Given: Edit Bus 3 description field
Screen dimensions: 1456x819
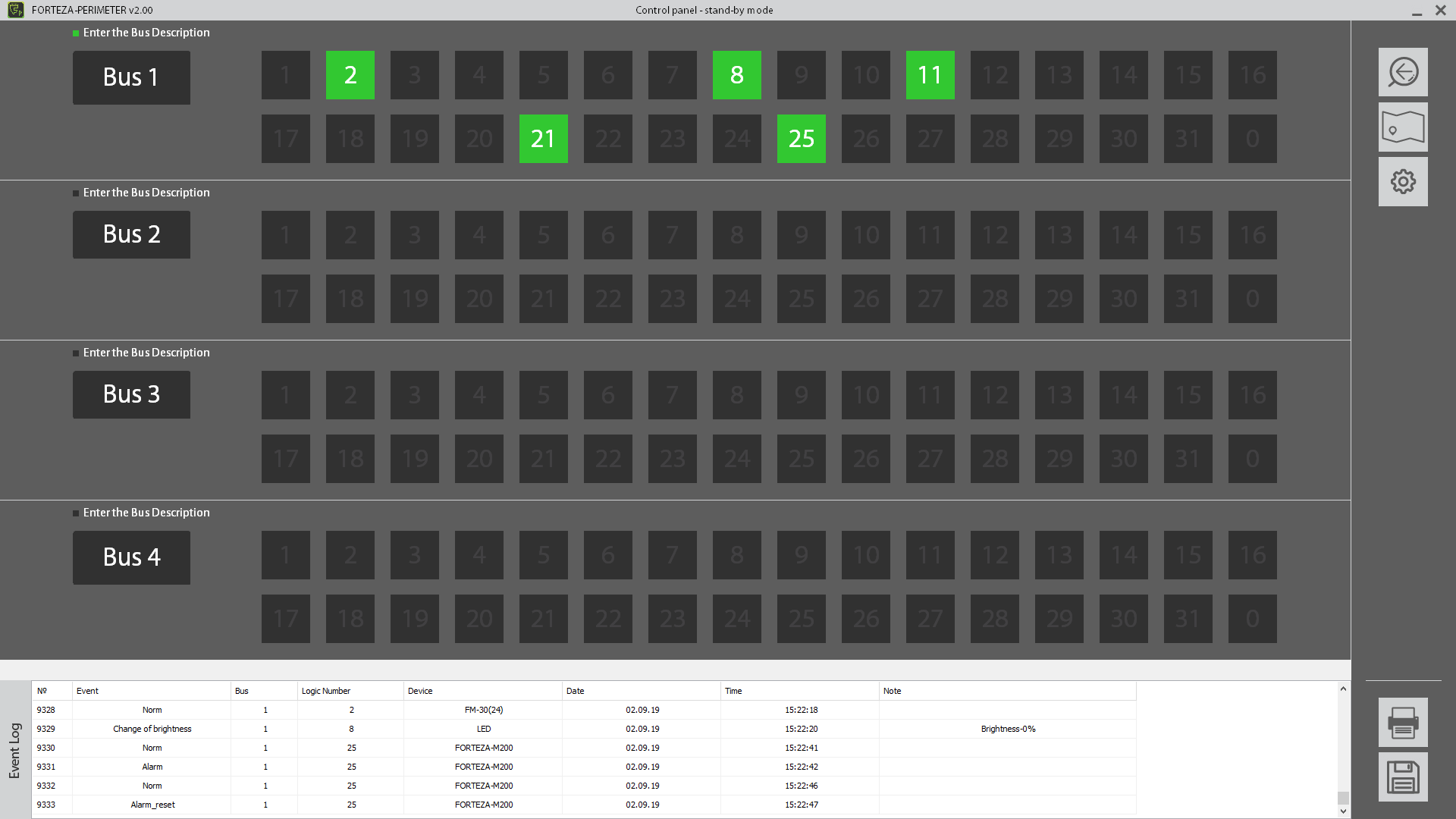Looking at the screenshot, I should (x=146, y=353).
